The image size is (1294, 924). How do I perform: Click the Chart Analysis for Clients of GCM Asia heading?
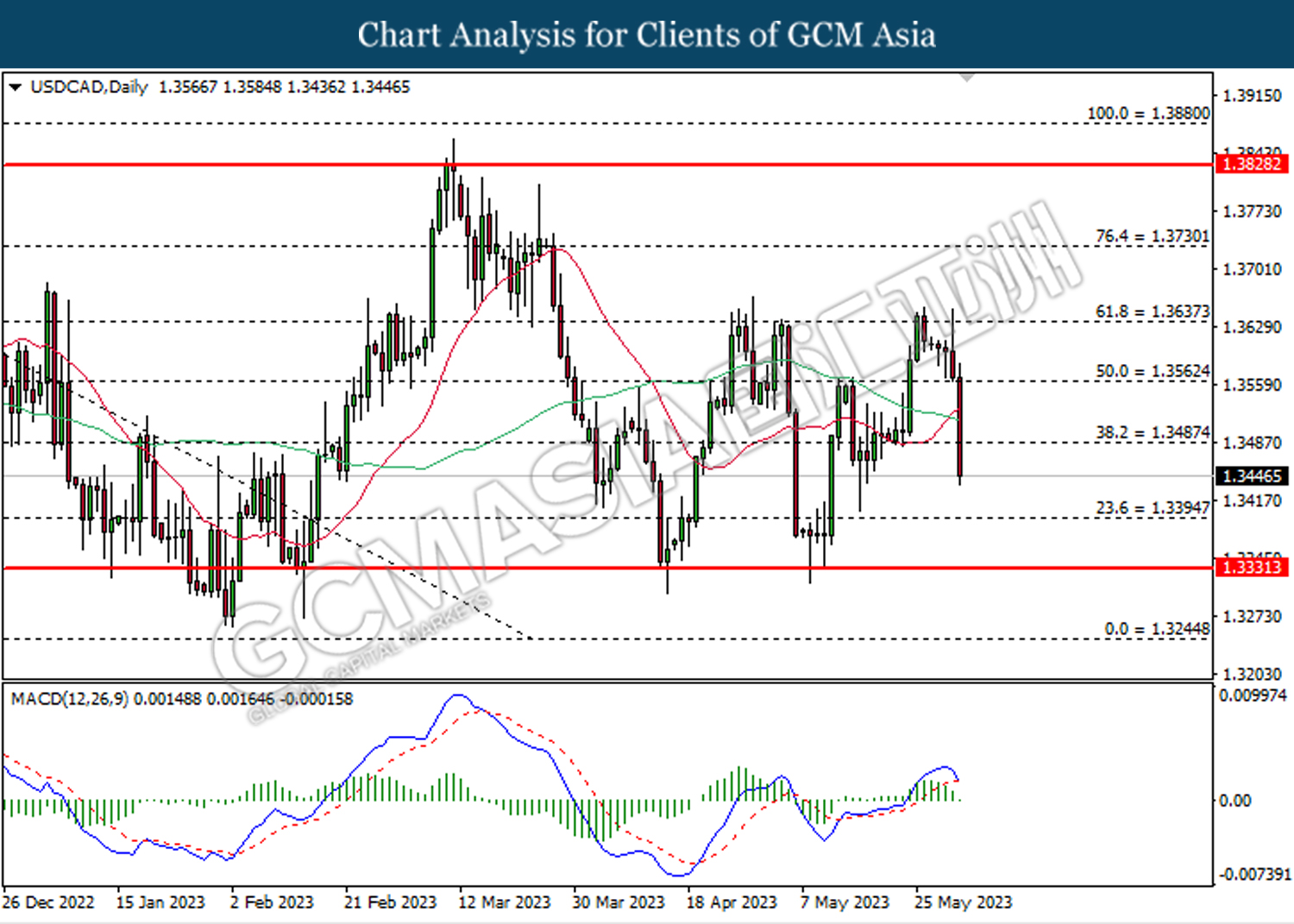pyautogui.click(x=647, y=35)
